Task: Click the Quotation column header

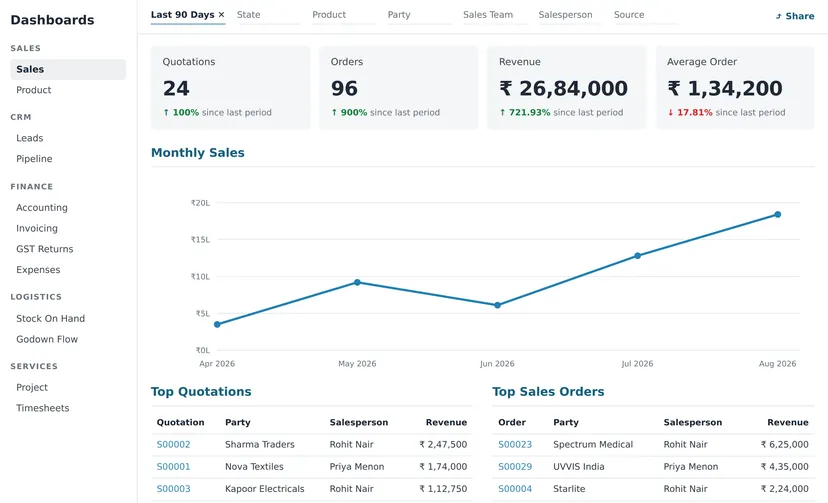Action: [x=180, y=422]
